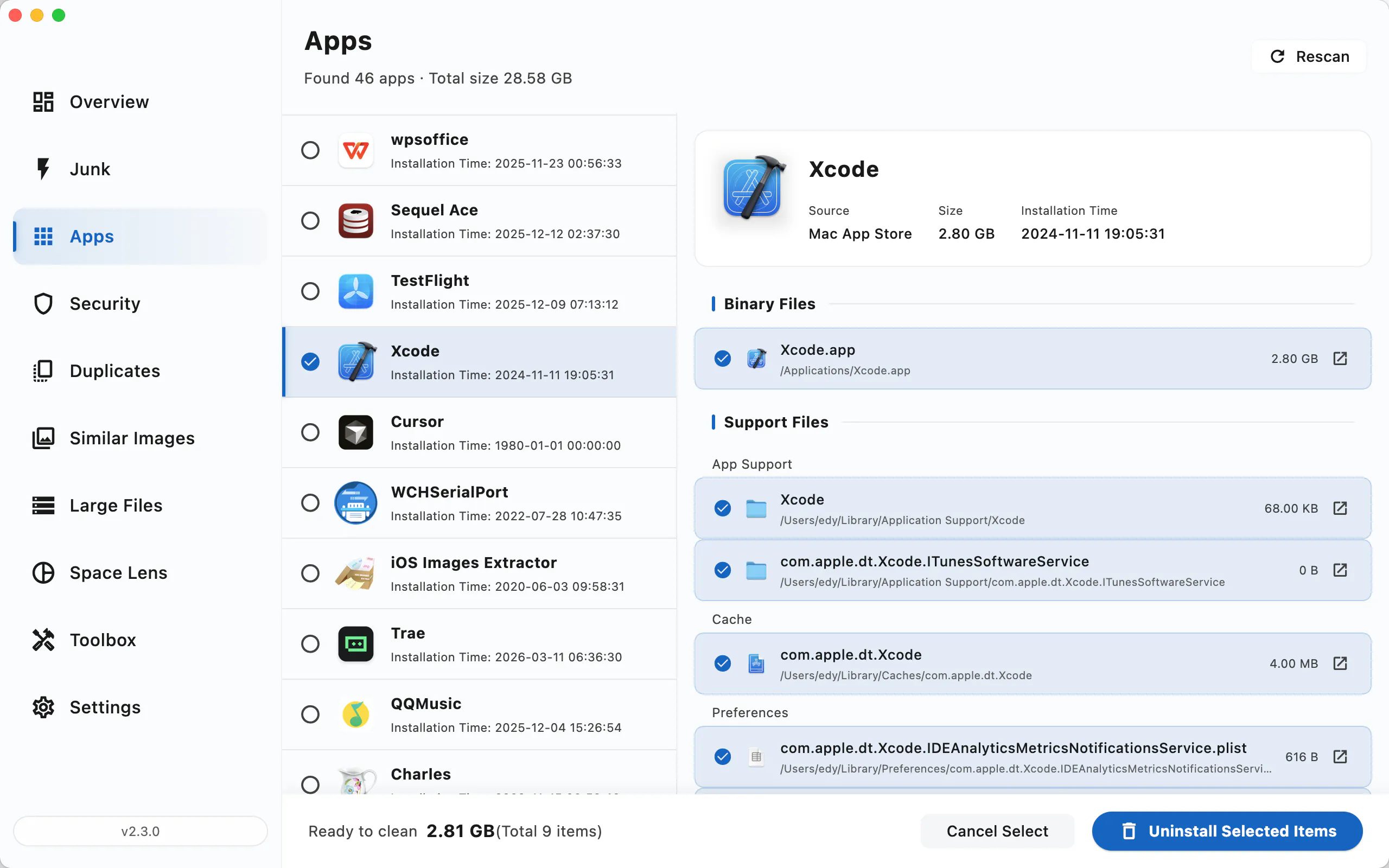The height and width of the screenshot is (868, 1389).
Task: Click the TestFlight propeller icon
Action: click(356, 291)
